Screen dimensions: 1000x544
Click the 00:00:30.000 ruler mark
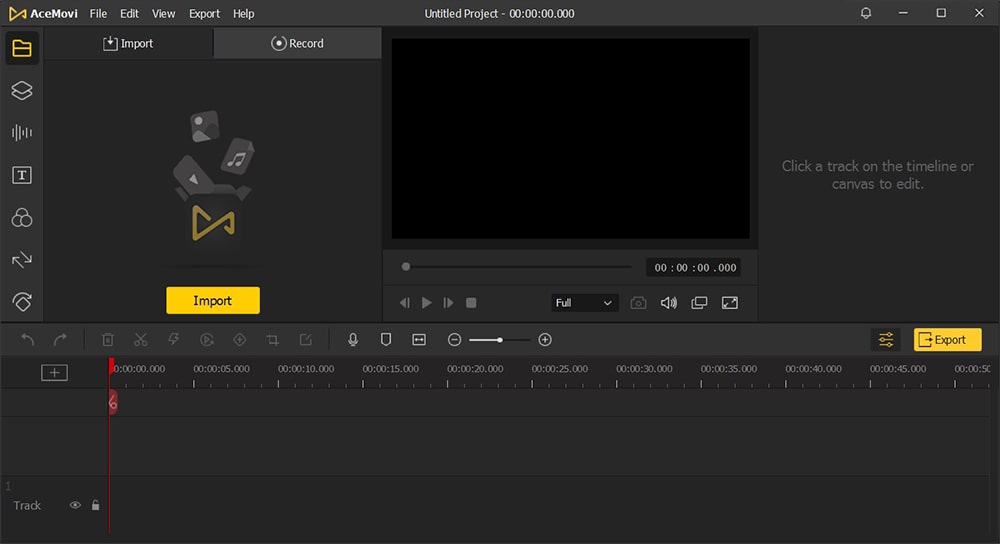click(x=644, y=369)
